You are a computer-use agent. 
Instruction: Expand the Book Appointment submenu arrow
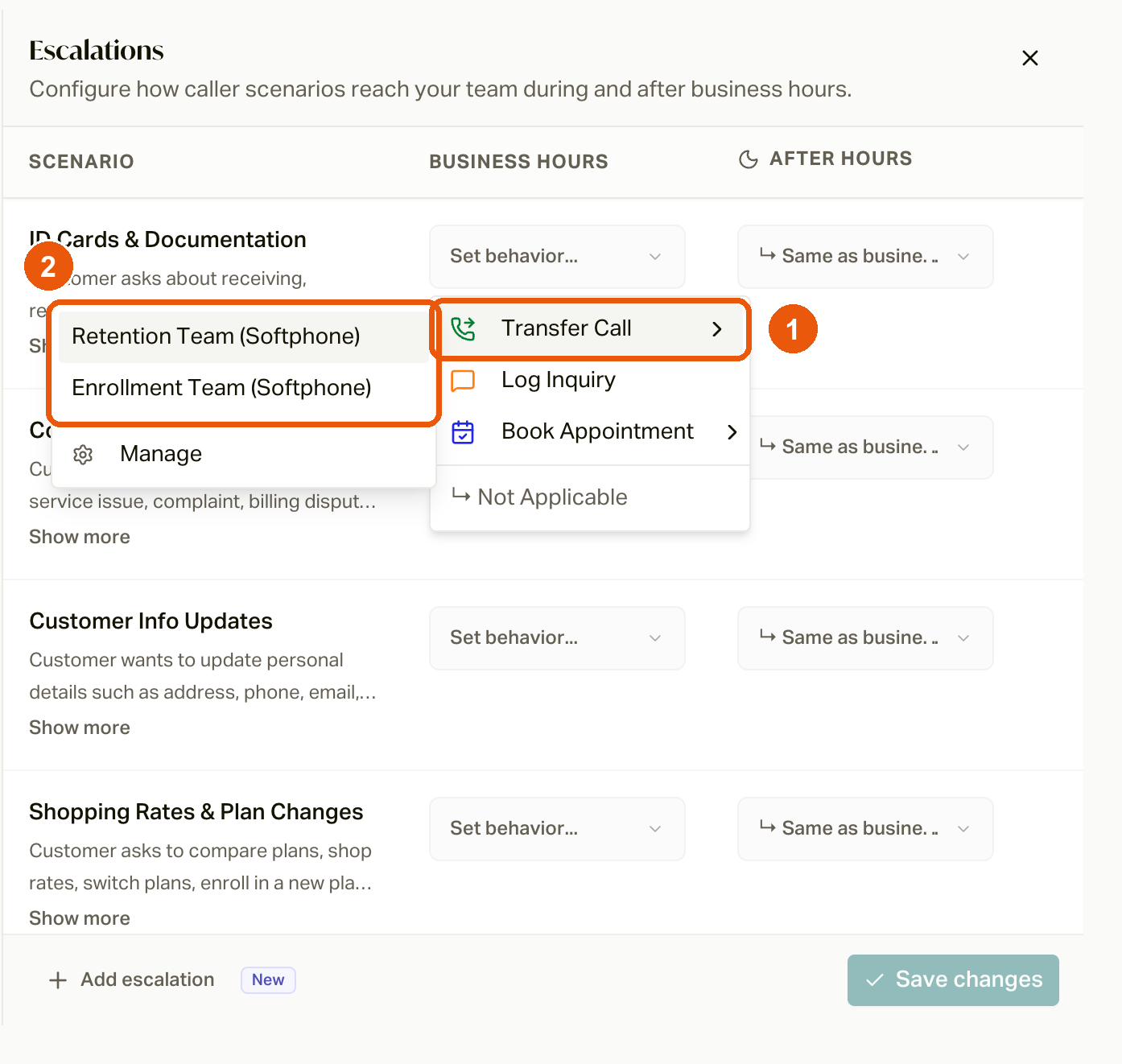click(732, 432)
